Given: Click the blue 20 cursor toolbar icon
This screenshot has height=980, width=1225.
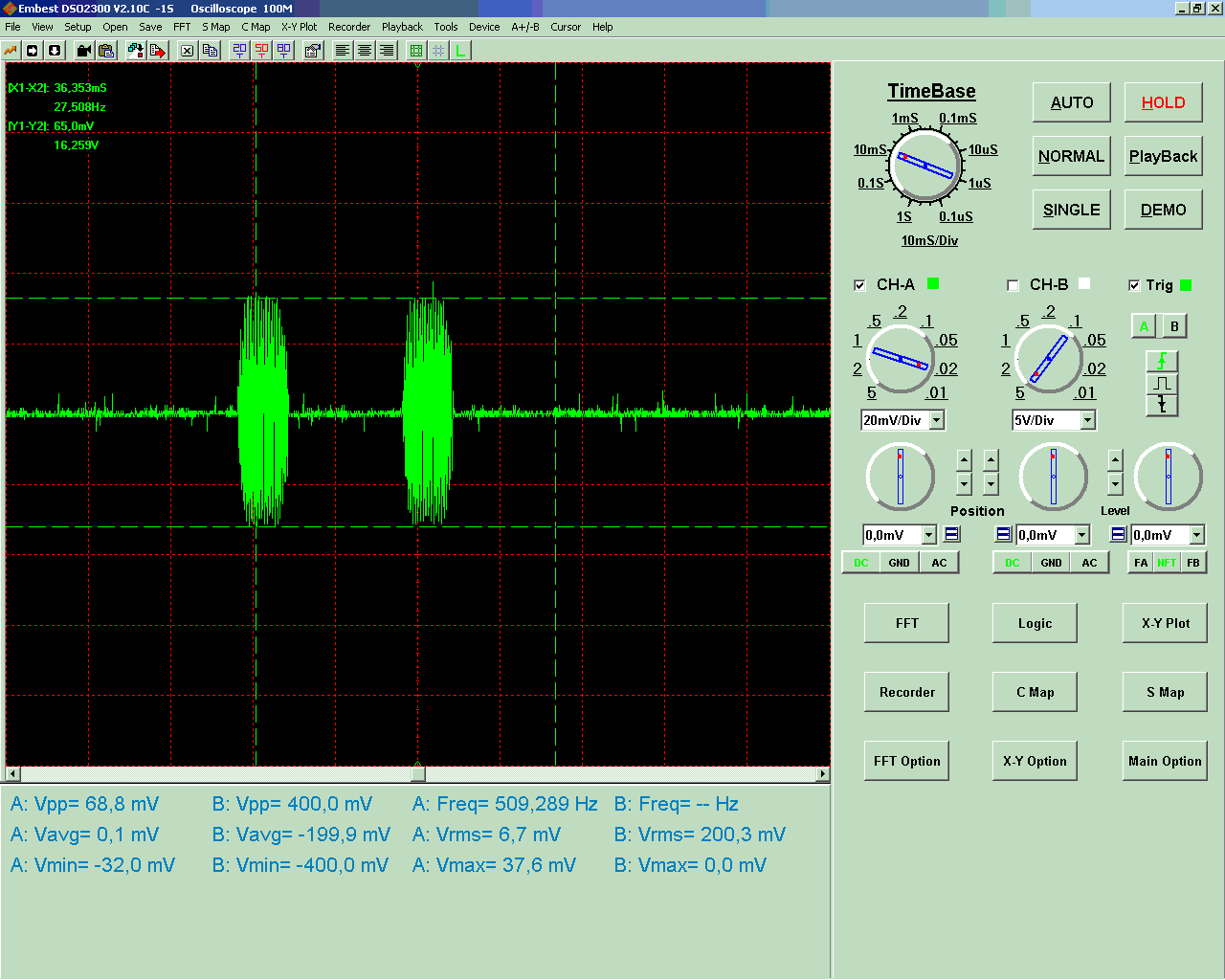Looking at the screenshot, I should tap(239, 51).
